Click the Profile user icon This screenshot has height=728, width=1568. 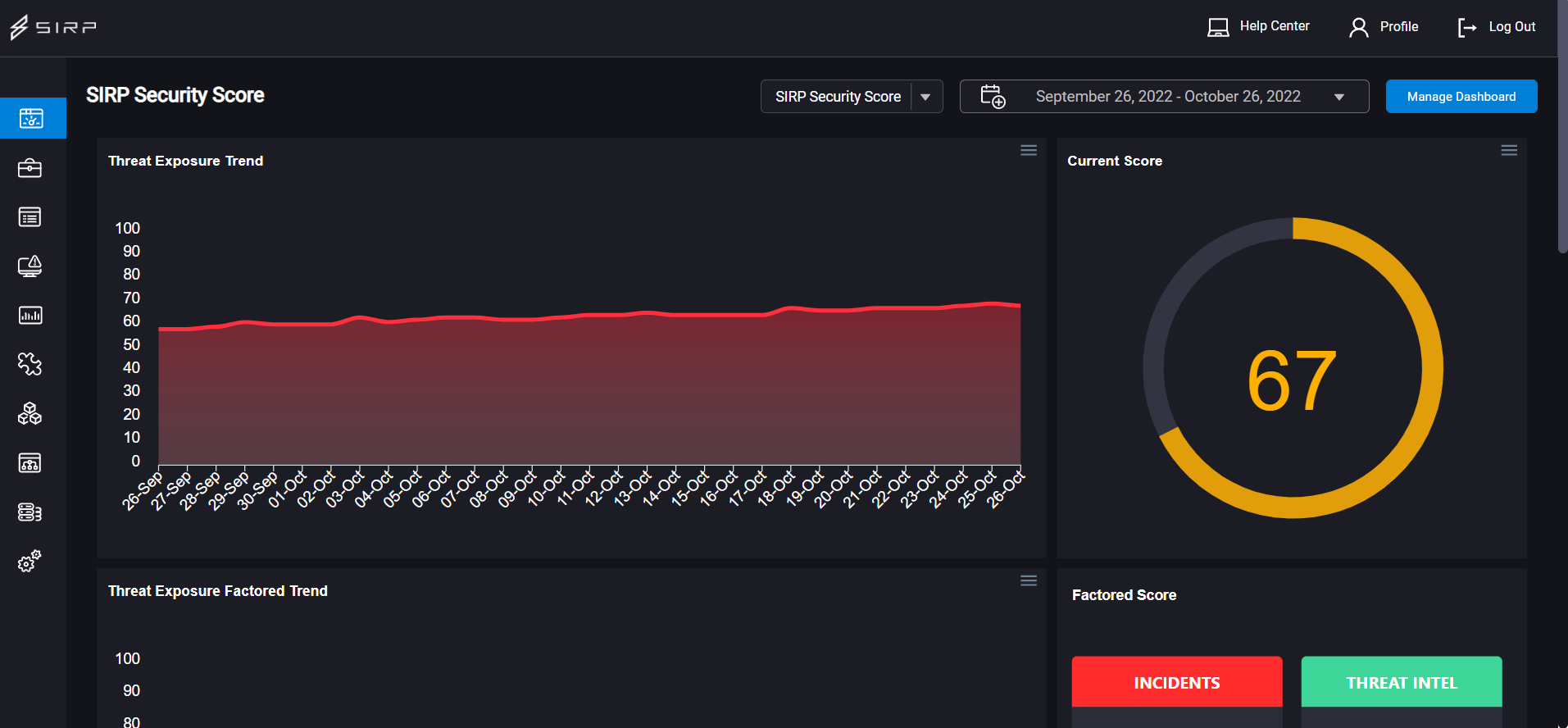tap(1358, 28)
